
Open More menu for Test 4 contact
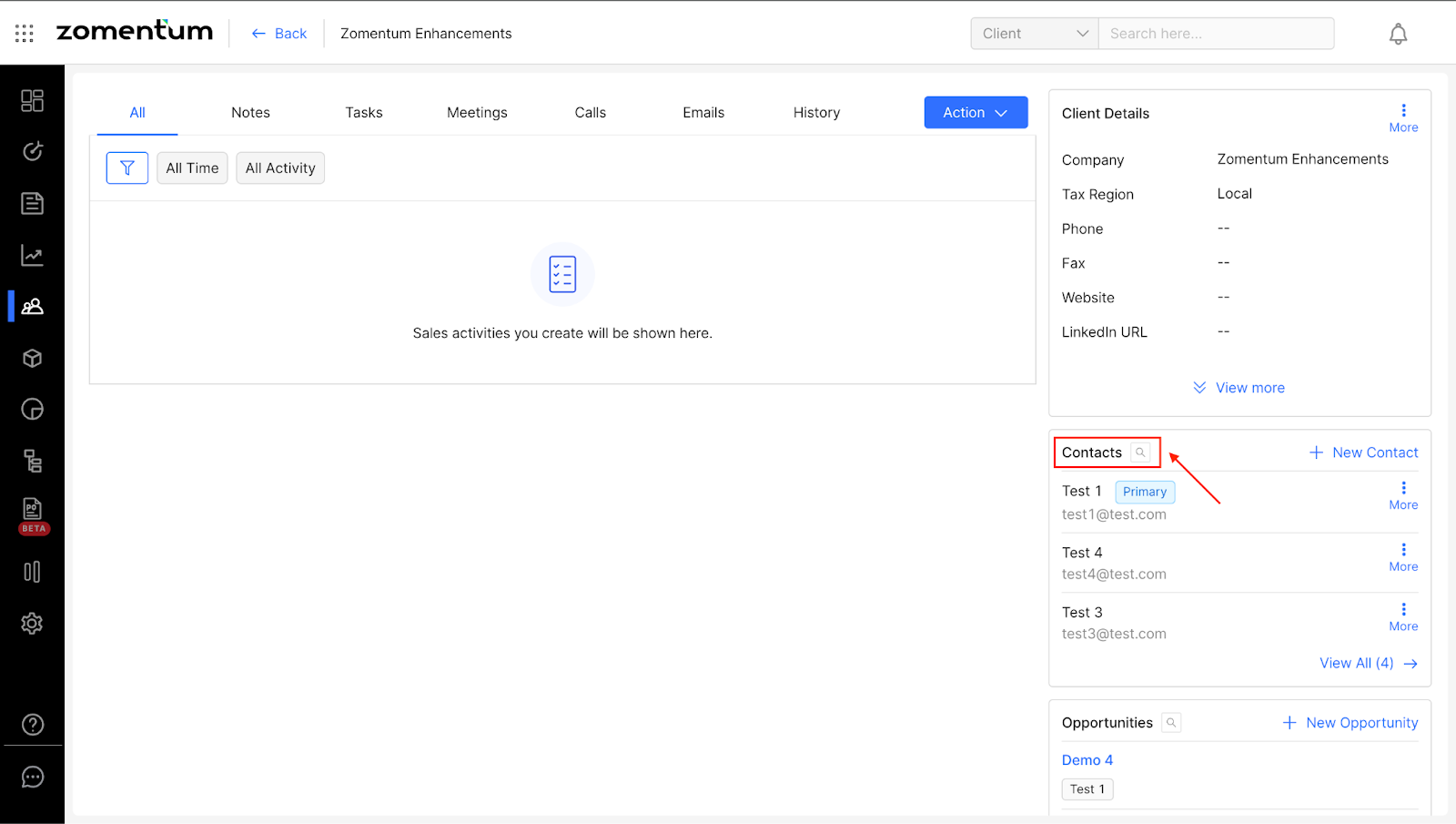pyautogui.click(x=1403, y=557)
